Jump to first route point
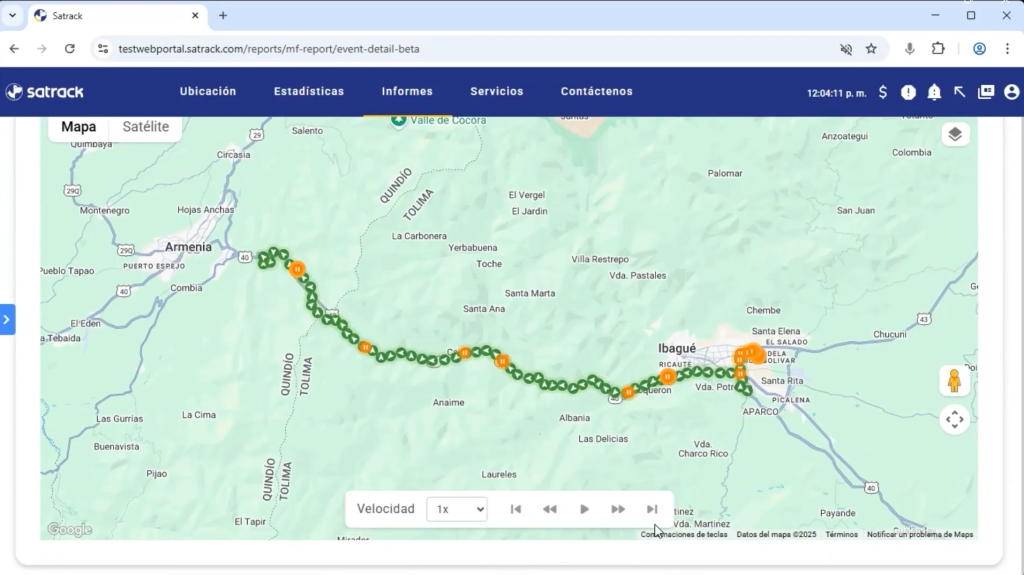This screenshot has height=575, width=1024. [x=515, y=509]
